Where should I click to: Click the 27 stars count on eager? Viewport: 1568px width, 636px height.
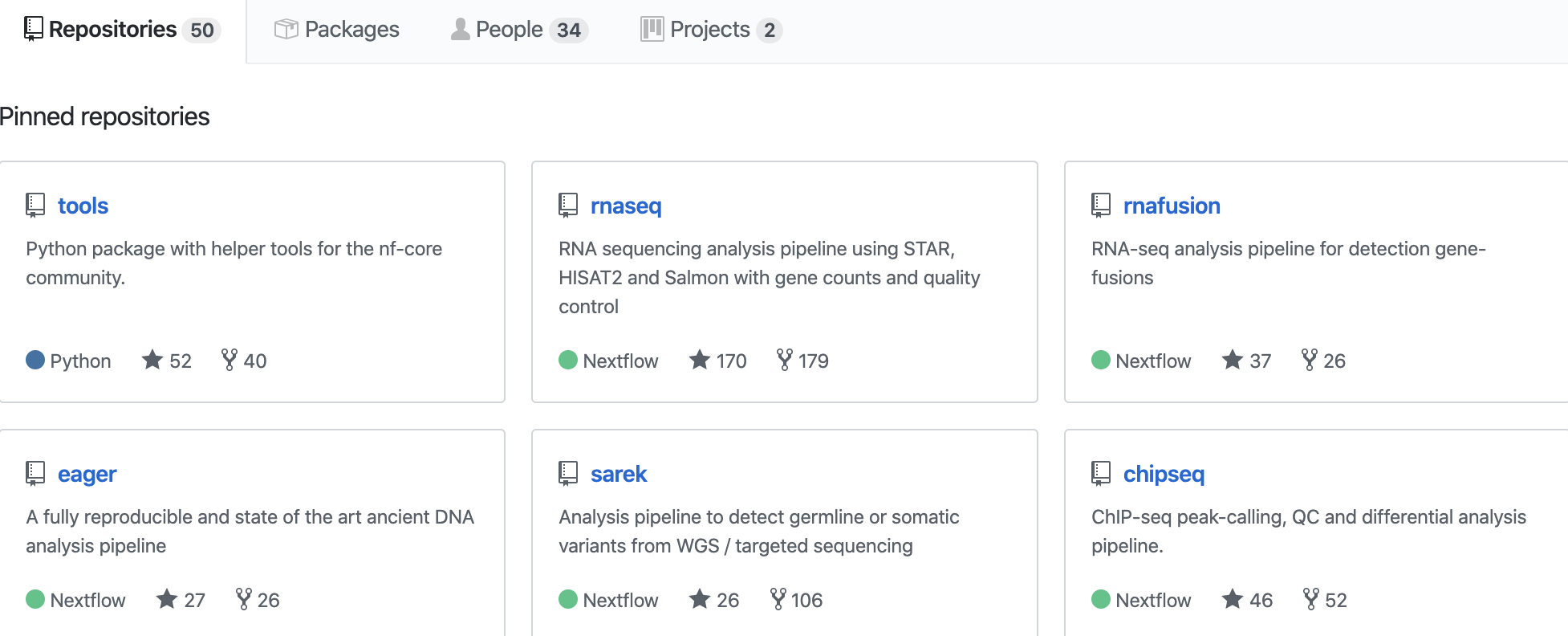(x=195, y=601)
